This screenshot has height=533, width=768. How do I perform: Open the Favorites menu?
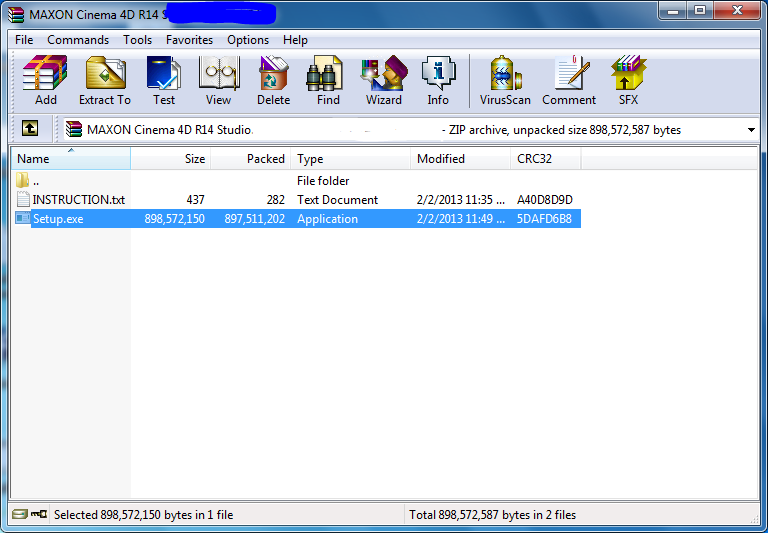[x=189, y=40]
